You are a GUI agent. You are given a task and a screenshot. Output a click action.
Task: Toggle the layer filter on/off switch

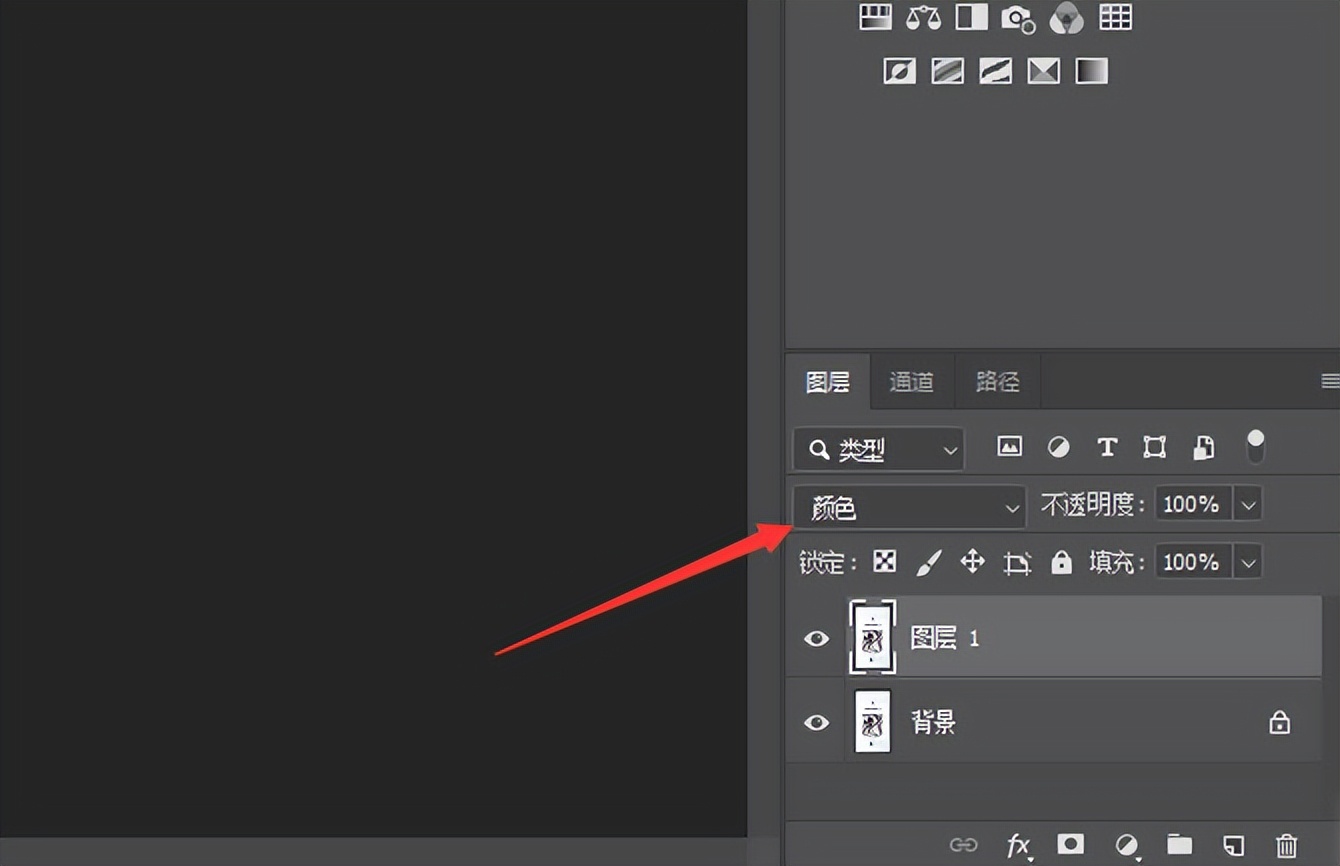[x=1255, y=446]
